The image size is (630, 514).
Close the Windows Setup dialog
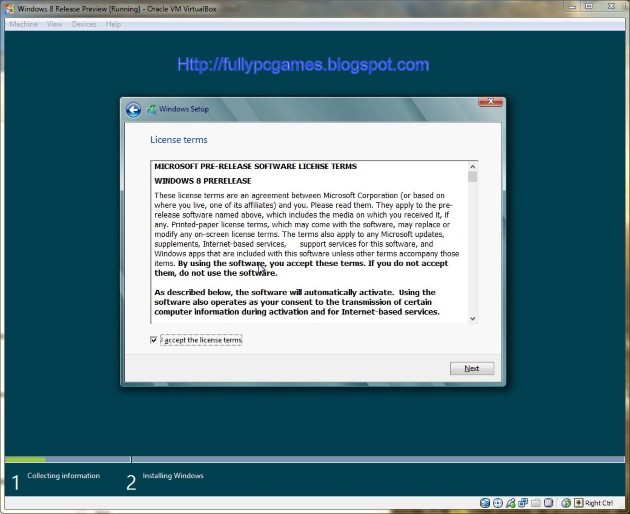491,102
